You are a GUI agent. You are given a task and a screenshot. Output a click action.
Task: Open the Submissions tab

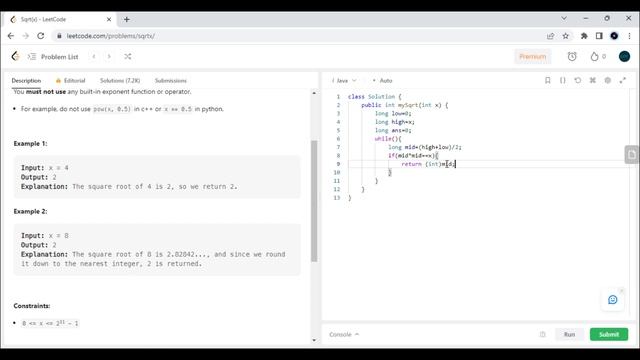click(x=171, y=81)
